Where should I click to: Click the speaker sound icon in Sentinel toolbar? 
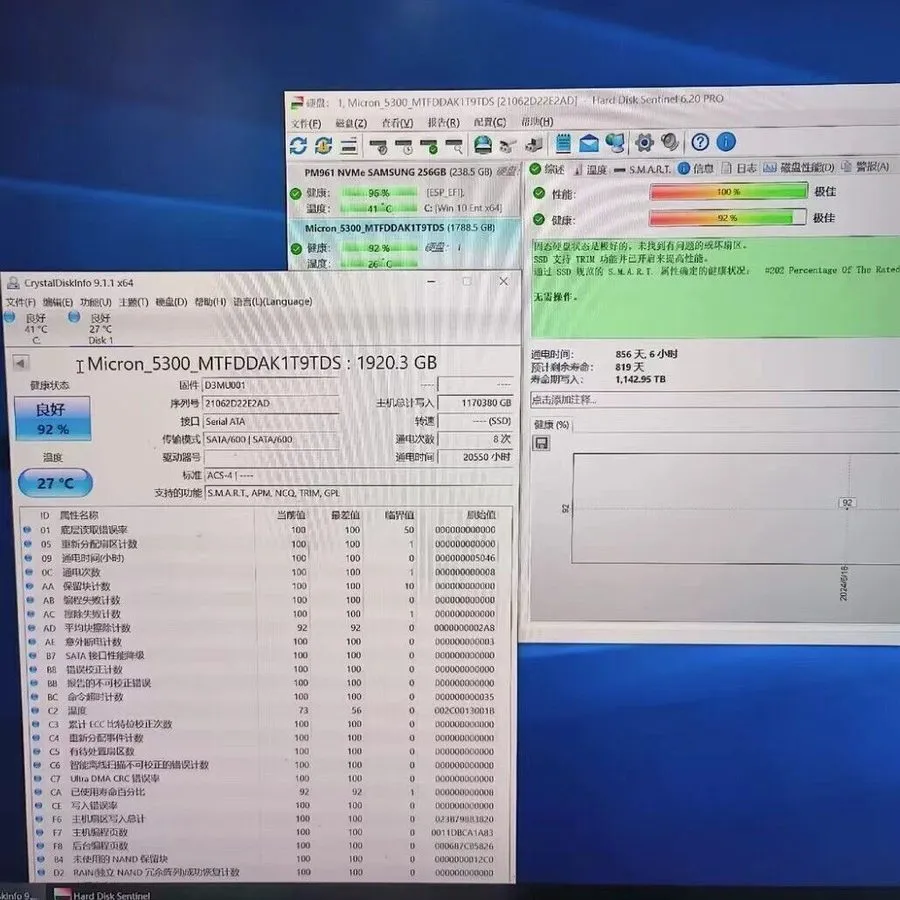click(x=669, y=142)
